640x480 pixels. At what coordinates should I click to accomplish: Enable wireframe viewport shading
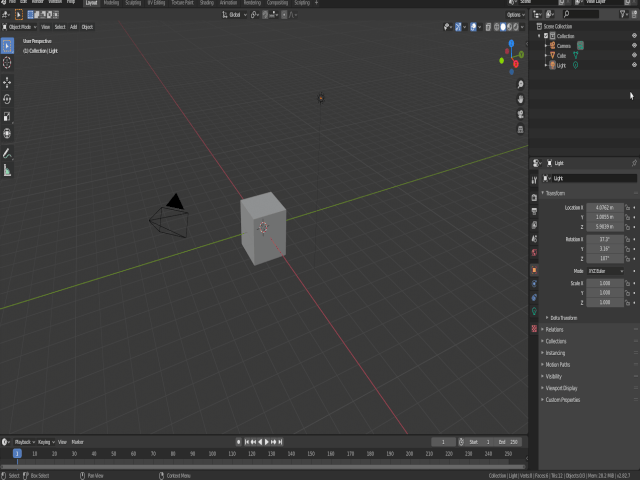click(x=497, y=27)
